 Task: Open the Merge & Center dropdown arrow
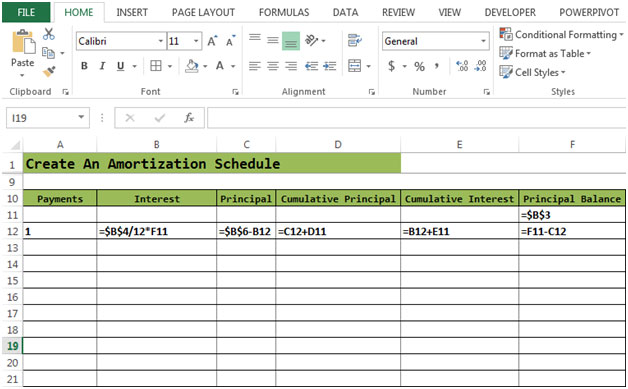coord(368,66)
